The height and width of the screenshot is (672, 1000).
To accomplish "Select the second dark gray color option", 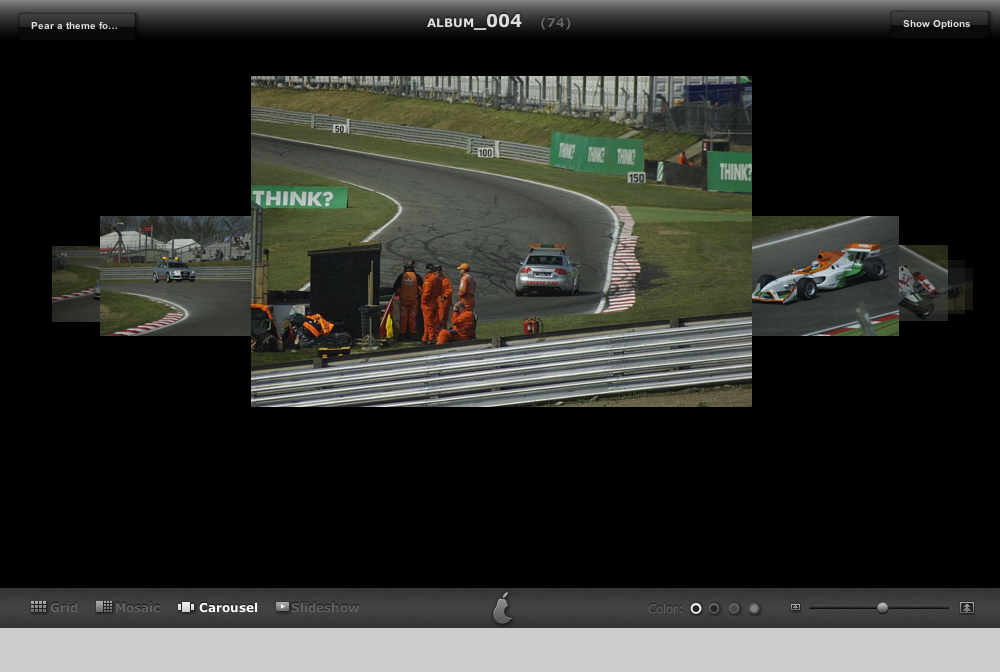I will coord(714,609).
